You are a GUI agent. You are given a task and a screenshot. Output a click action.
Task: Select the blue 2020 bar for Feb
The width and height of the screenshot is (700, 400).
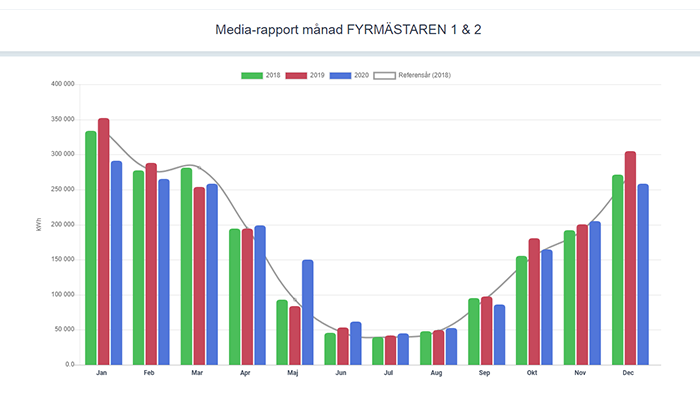point(164,272)
